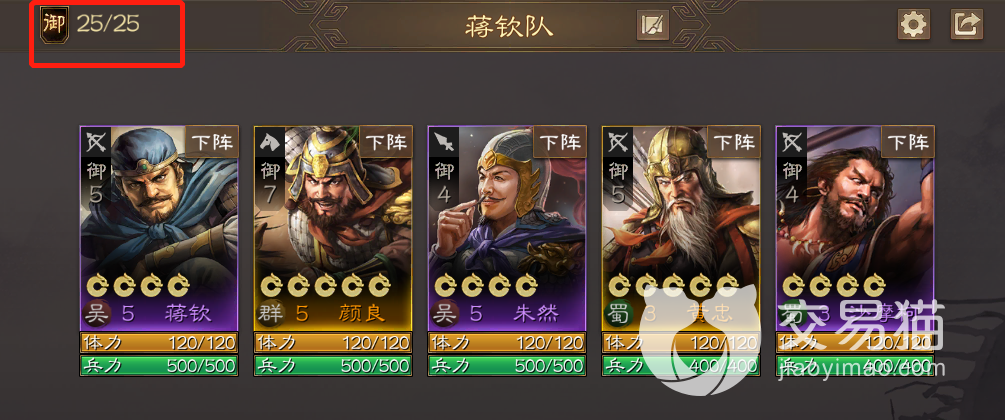Click the 御 command cost badge icon

pyautogui.click(x=54, y=25)
